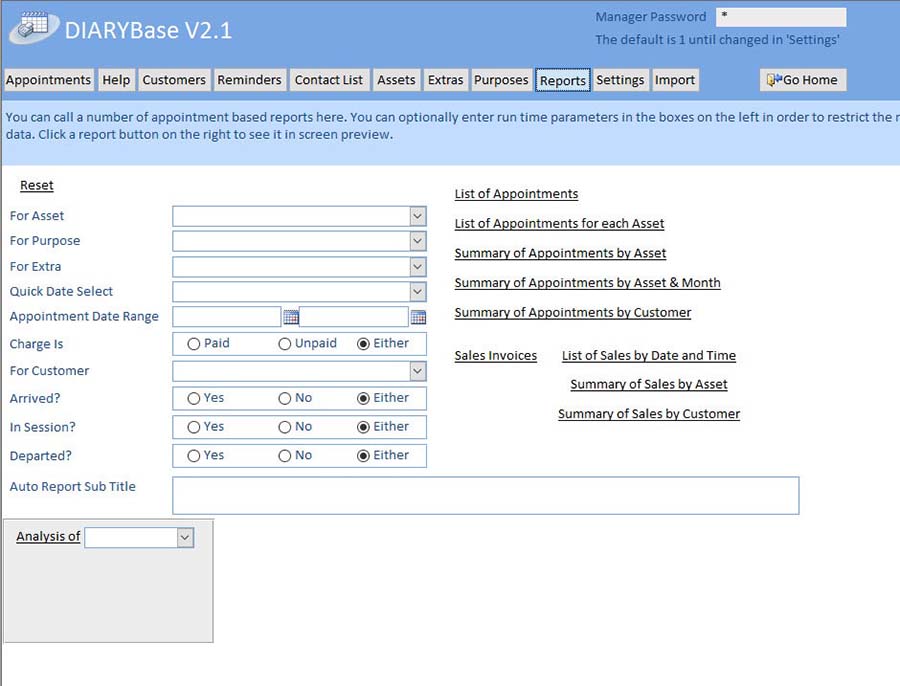
Task: Switch to the Extras tab
Action: 445,80
